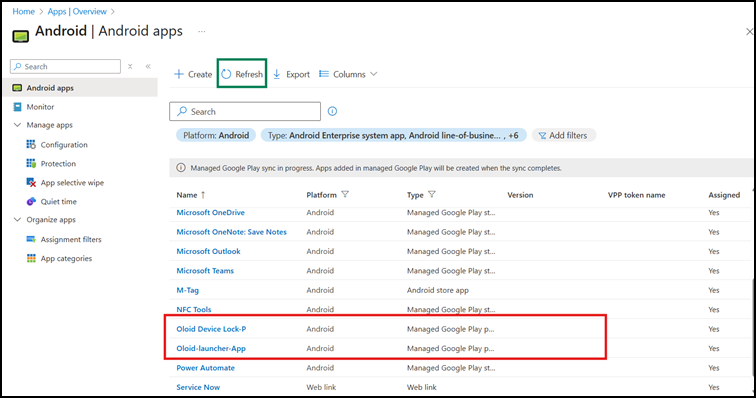The image size is (756, 398).
Task: Open Quiet time settings
Action: [58, 201]
